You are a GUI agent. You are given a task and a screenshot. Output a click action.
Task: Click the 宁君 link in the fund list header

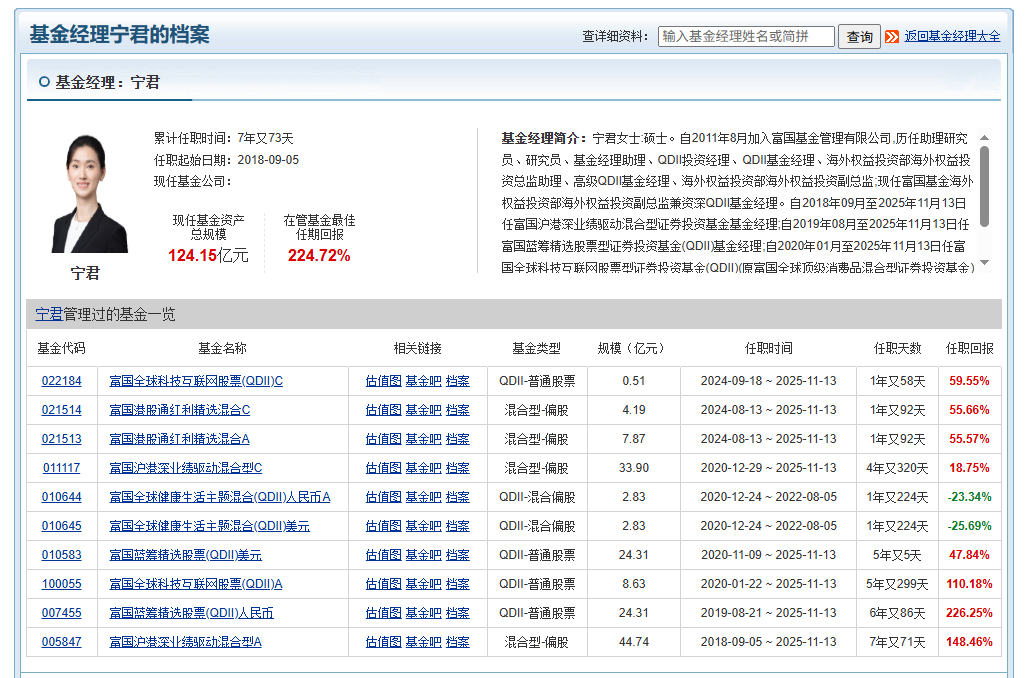49,314
